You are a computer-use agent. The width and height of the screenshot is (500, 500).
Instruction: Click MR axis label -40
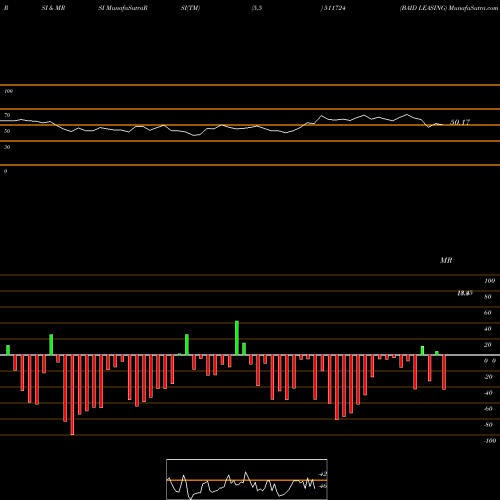[488, 393]
